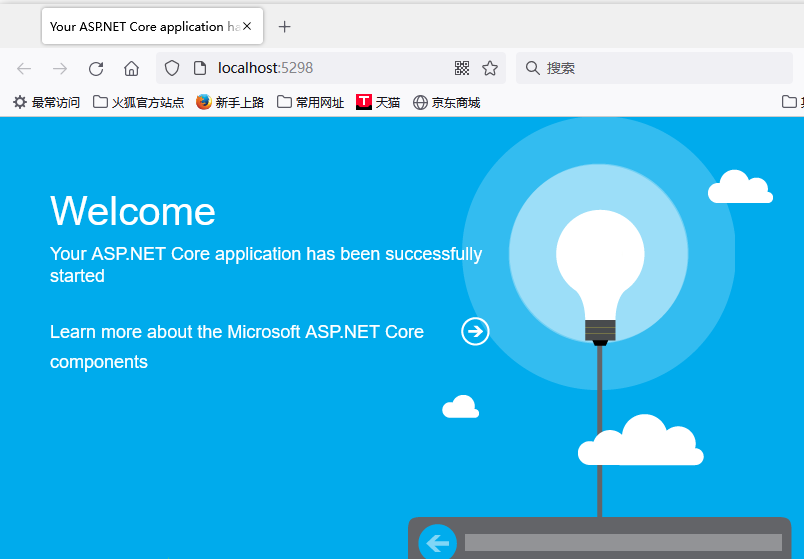Open the 天猫 bookmark
This screenshot has width=804, height=559.
378,103
